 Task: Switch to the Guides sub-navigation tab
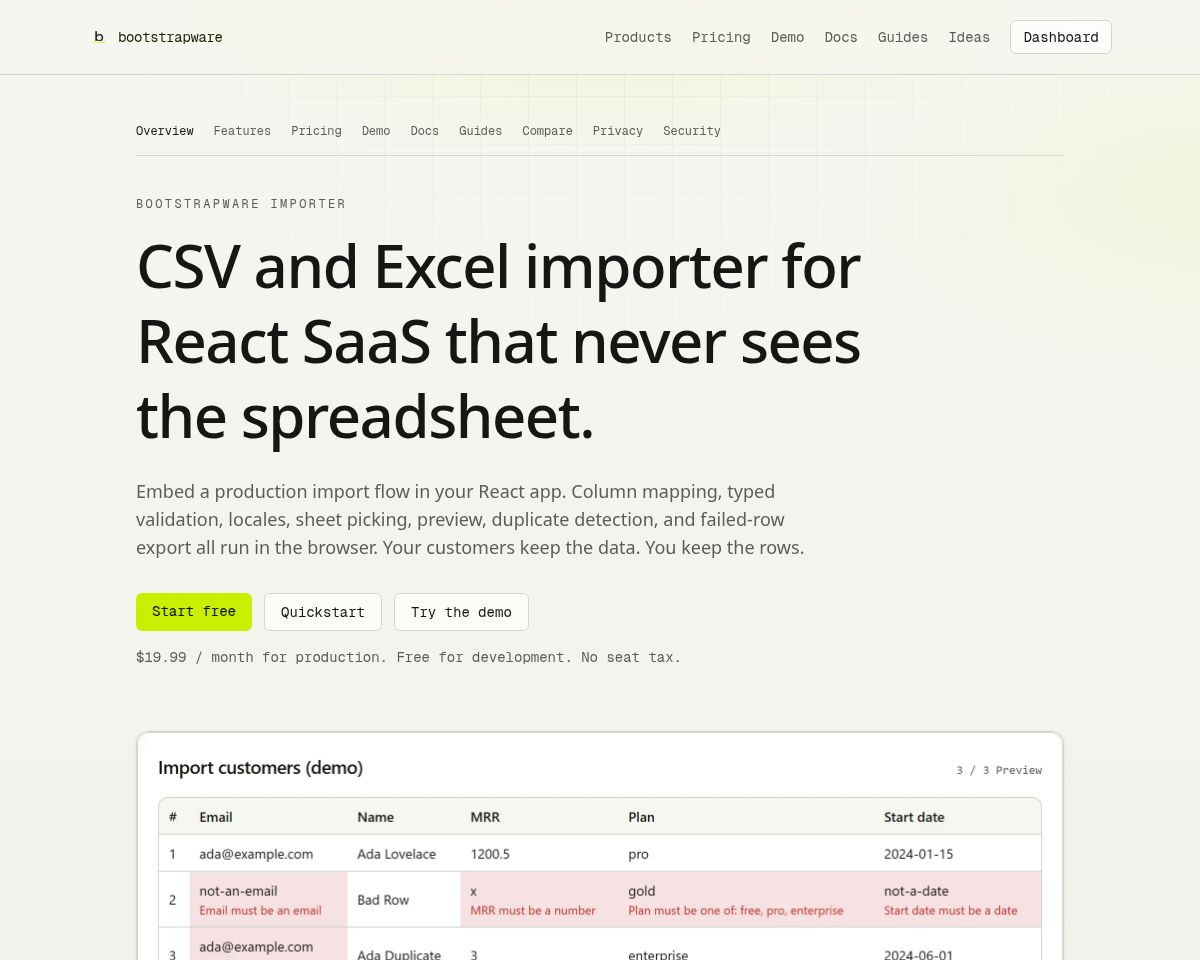click(480, 131)
